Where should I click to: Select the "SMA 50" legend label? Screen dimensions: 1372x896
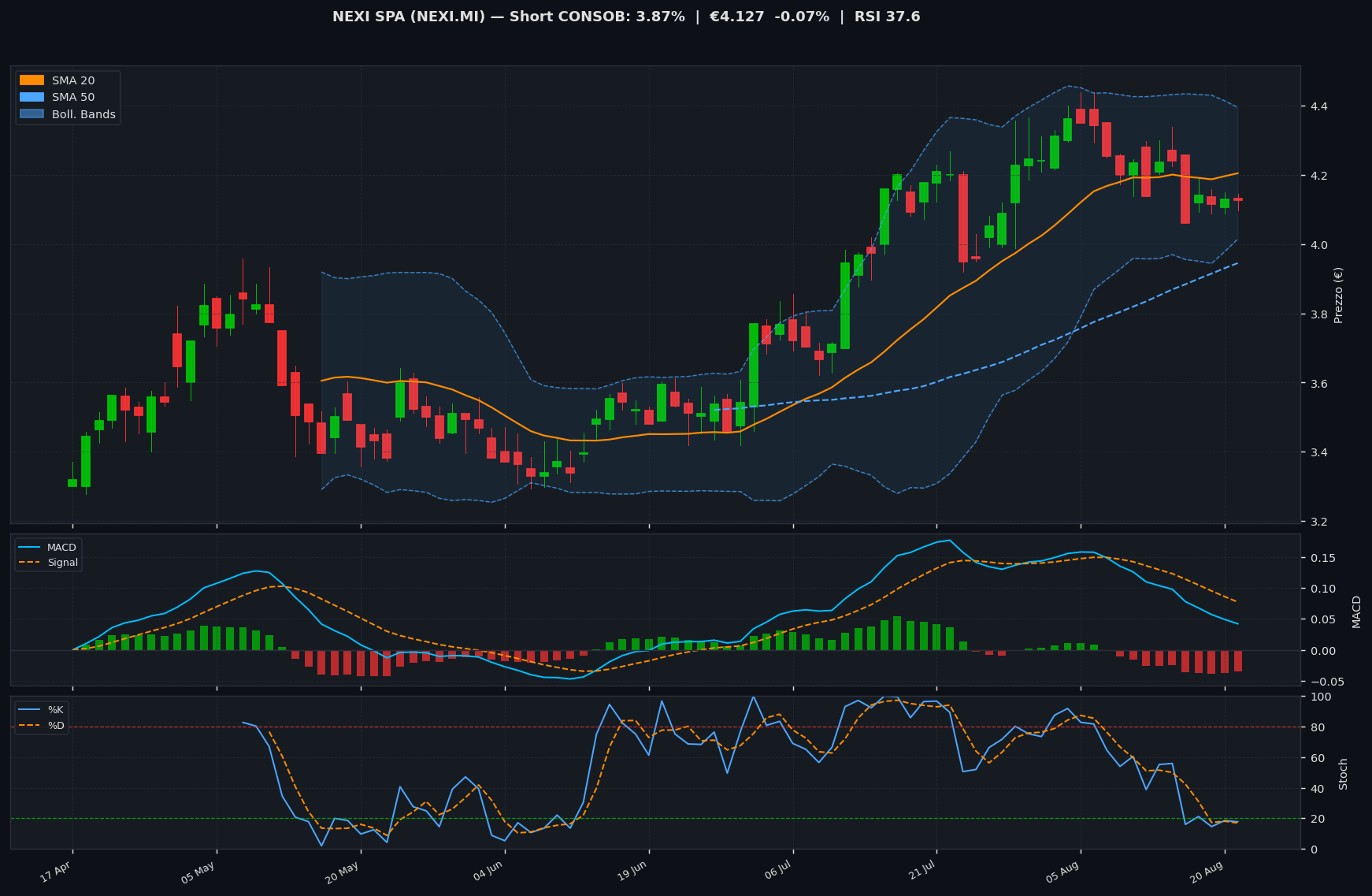click(x=73, y=98)
